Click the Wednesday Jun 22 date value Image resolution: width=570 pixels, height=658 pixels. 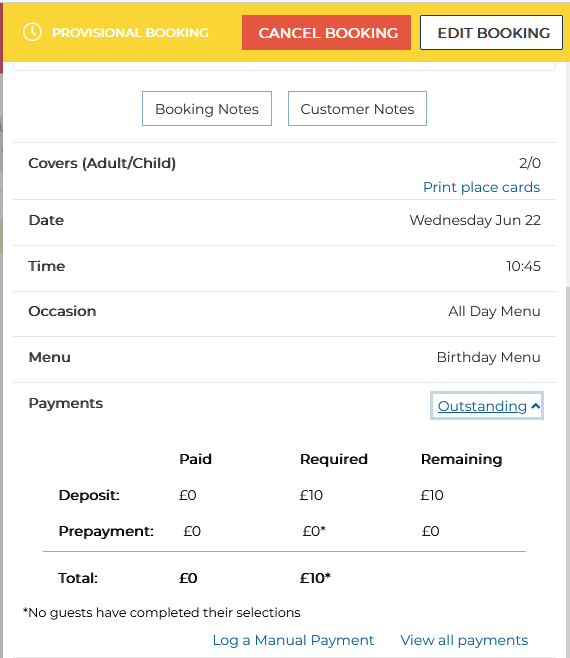coord(475,220)
